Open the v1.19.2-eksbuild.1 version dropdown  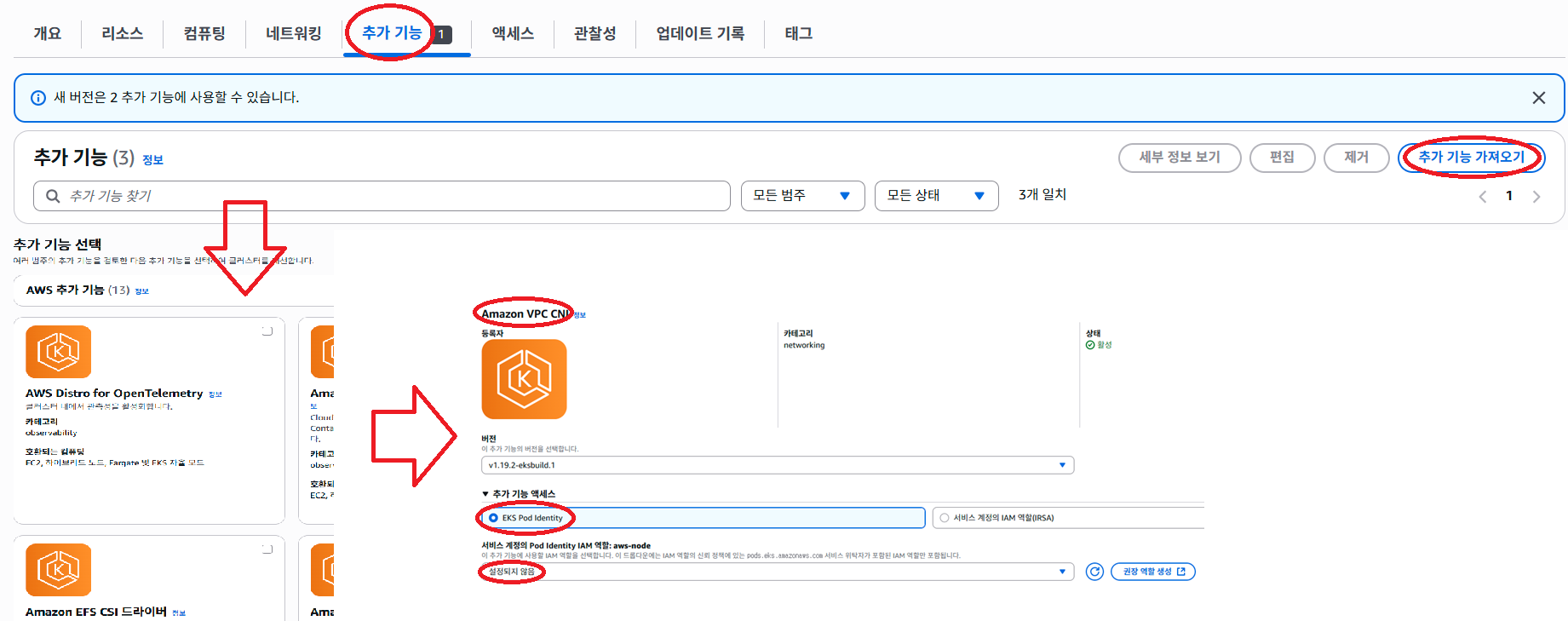(777, 465)
